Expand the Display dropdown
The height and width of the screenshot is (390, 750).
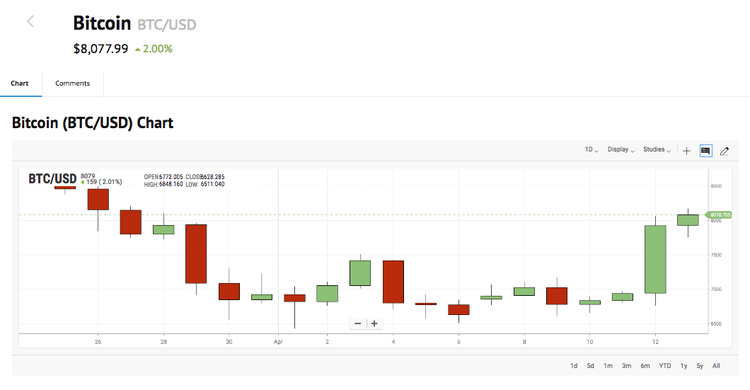coord(621,150)
